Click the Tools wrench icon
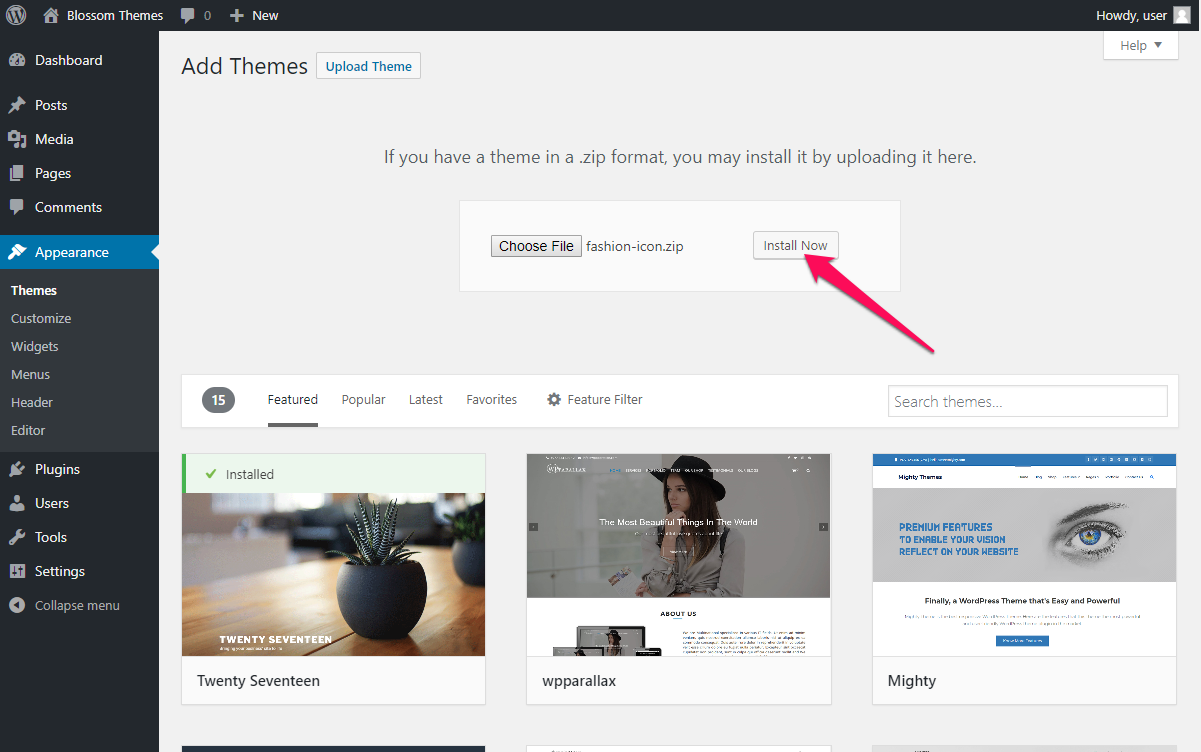1201x752 pixels. (x=17, y=537)
